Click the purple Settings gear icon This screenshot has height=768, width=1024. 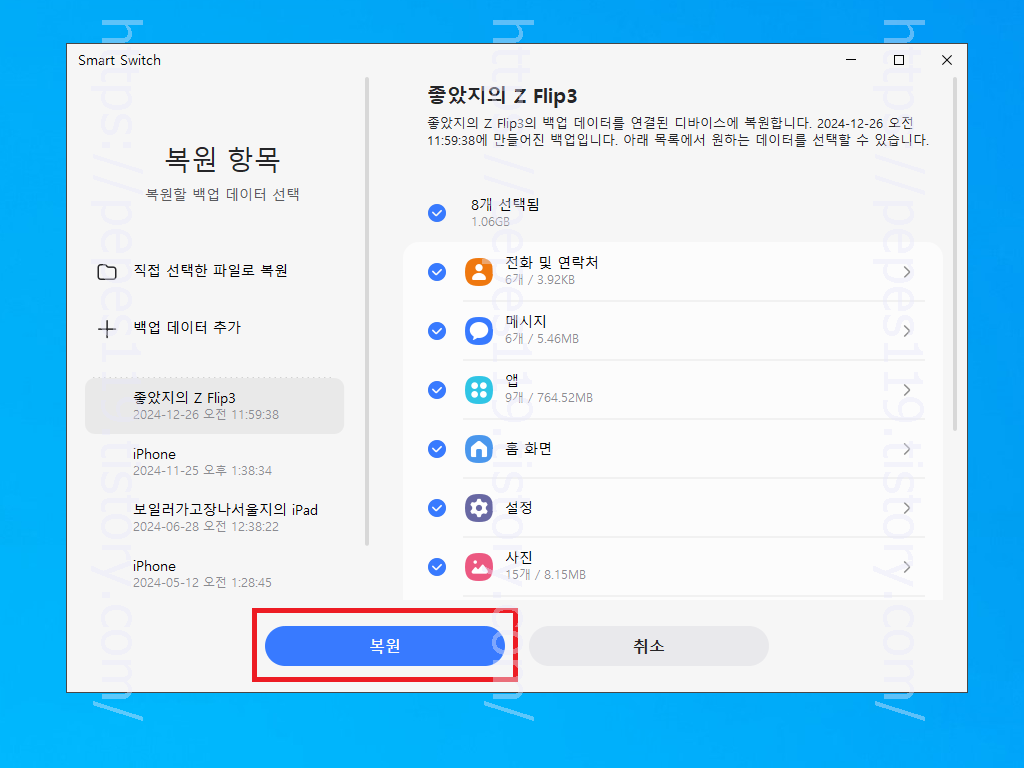point(479,508)
